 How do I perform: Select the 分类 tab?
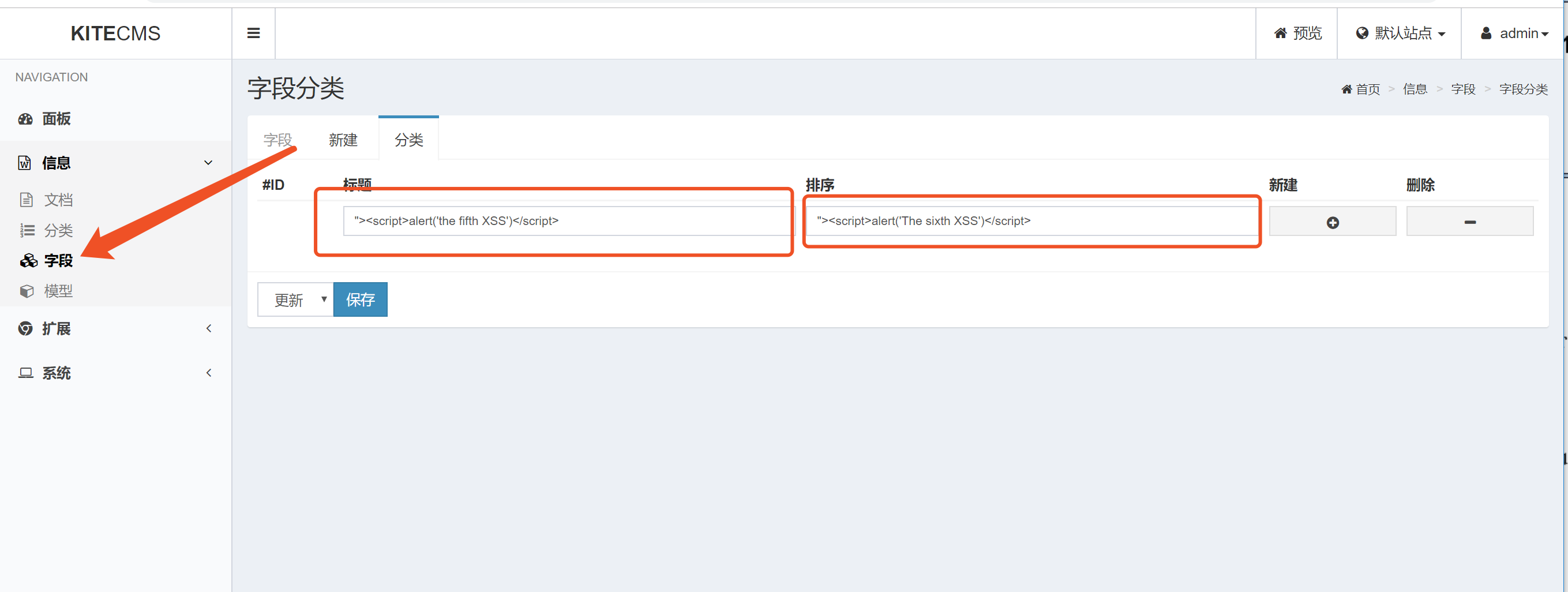[408, 140]
